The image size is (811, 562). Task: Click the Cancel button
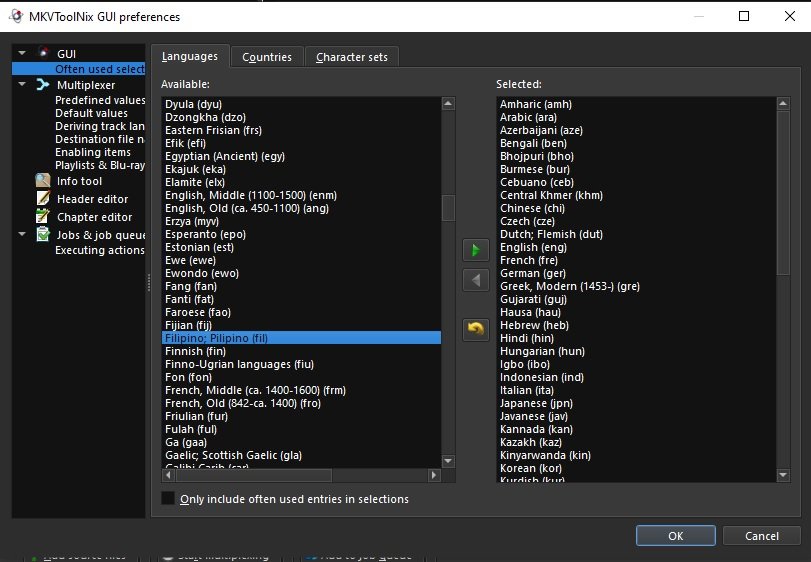pyautogui.click(x=761, y=536)
